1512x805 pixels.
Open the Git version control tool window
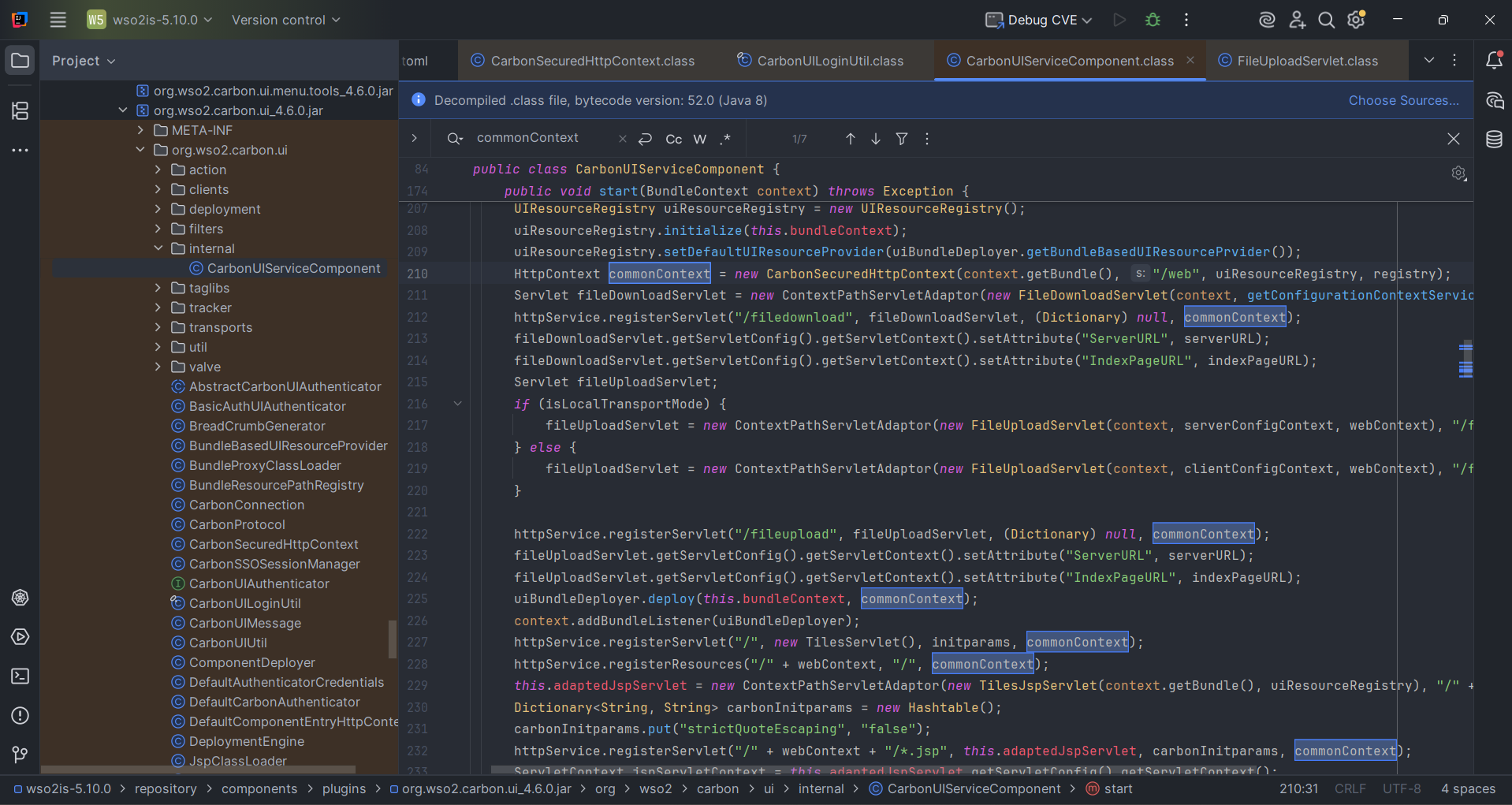coord(20,755)
